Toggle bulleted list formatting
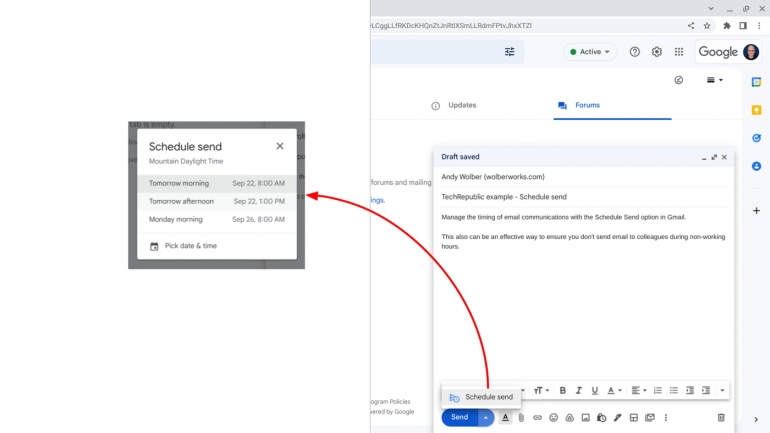Screen dimensions: 770x433 pyautogui.click(x=674, y=390)
